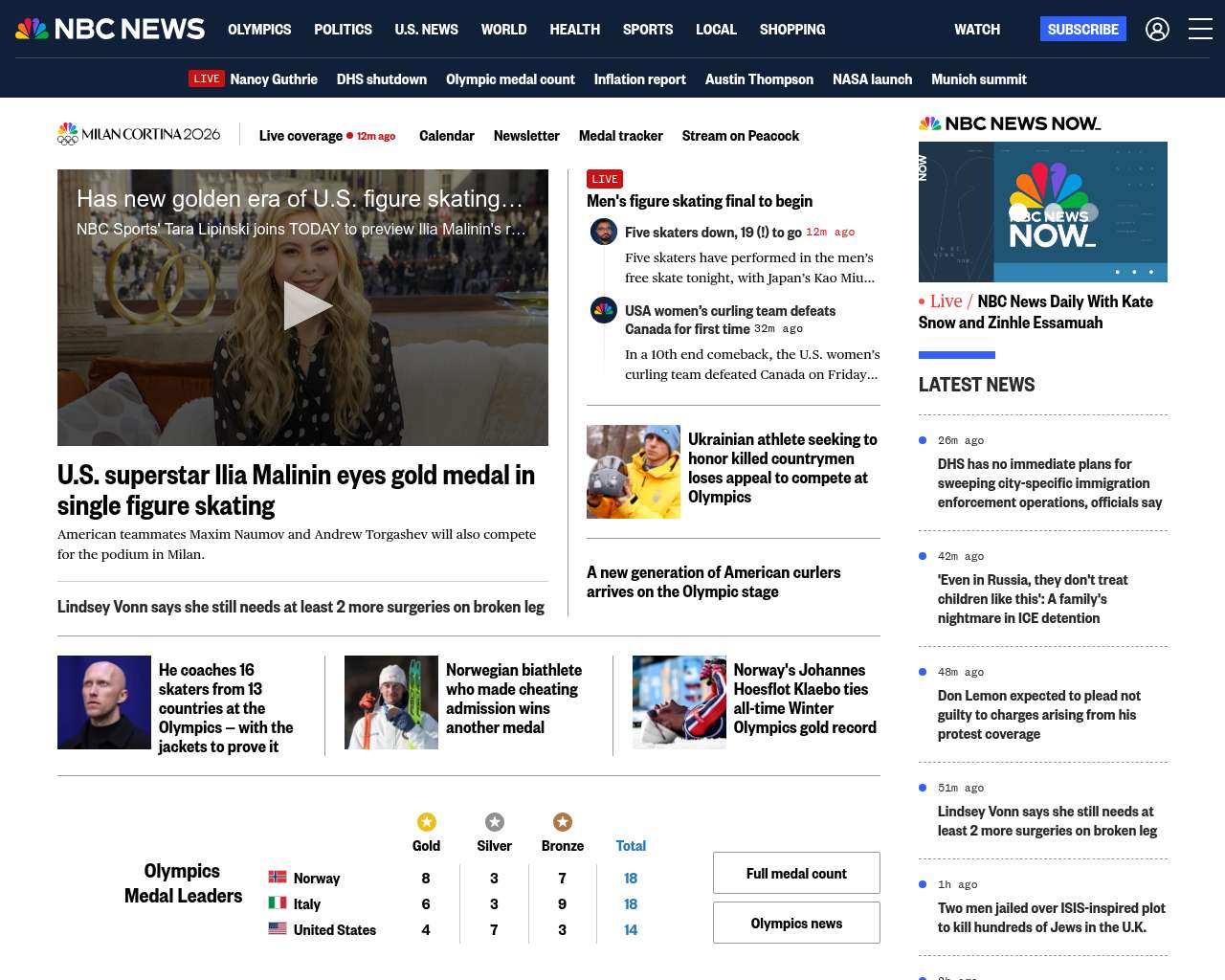The width and height of the screenshot is (1225, 980).
Task: Open the Ukrainian athlete story thumbnail
Action: pyautogui.click(x=634, y=472)
